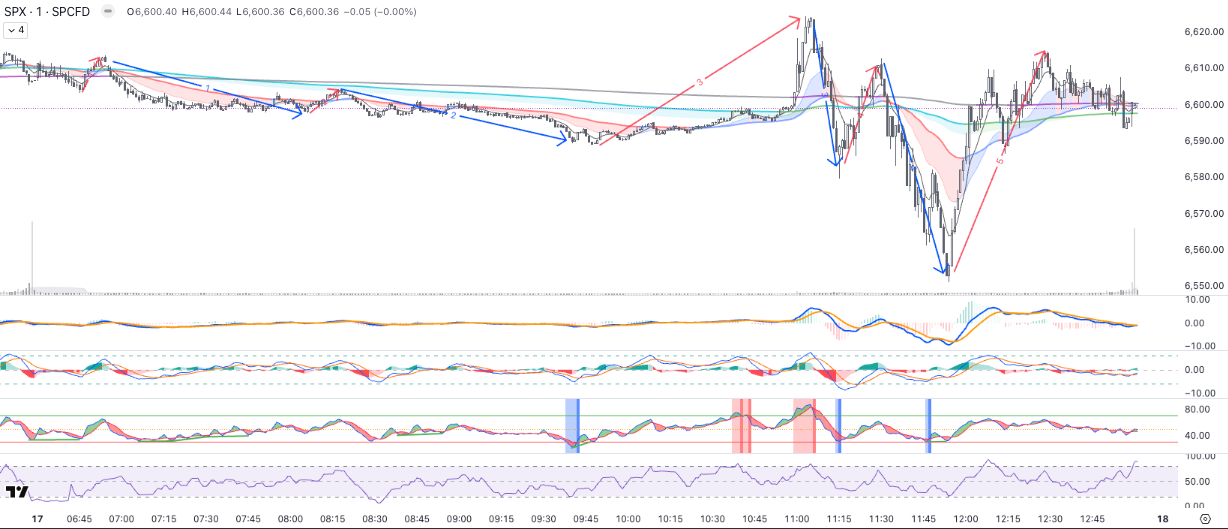The image size is (1228, 529).
Task: Click the bold 17 date label on time axis
Action: pyautogui.click(x=37, y=520)
